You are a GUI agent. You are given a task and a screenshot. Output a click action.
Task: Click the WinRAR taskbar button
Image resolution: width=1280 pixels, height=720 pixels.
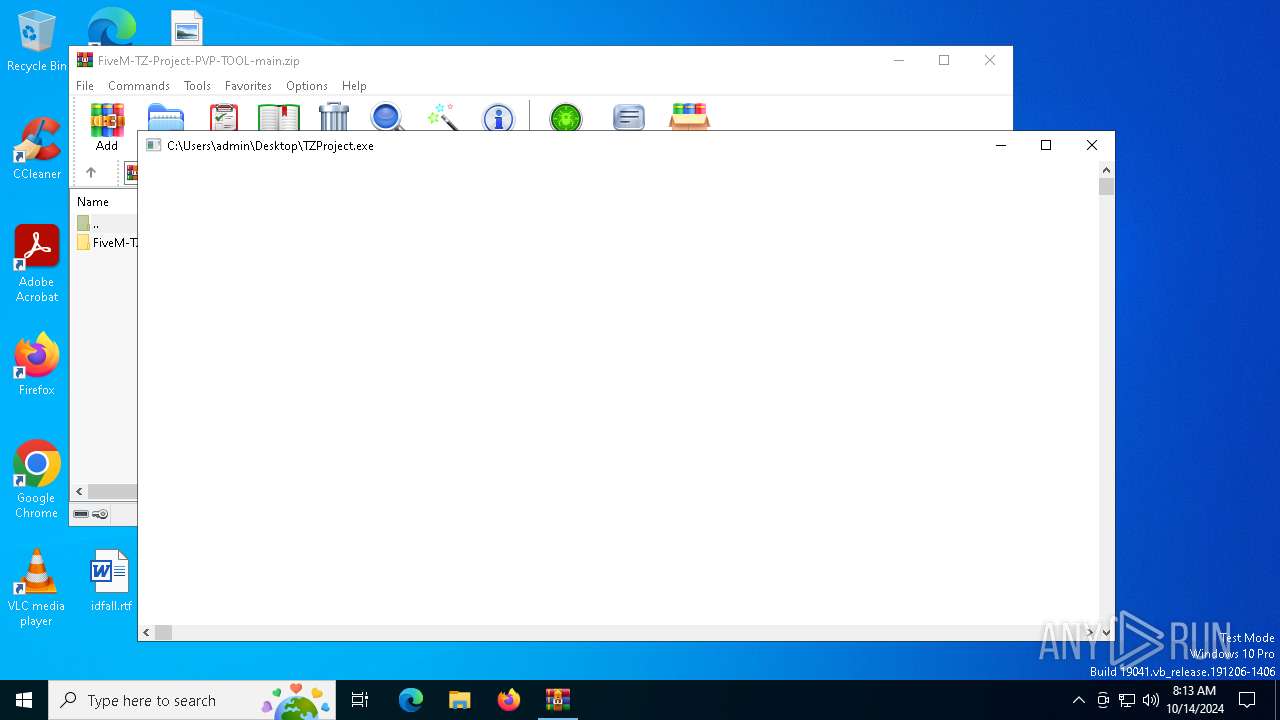pos(558,700)
